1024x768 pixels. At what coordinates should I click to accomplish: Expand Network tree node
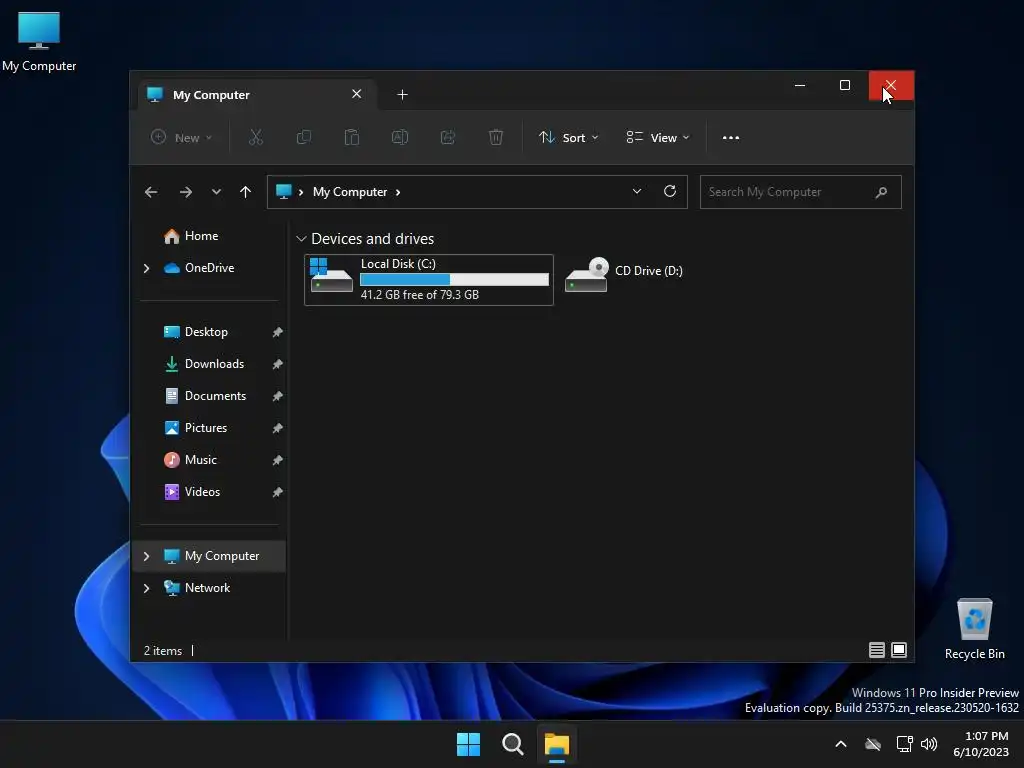[146, 588]
